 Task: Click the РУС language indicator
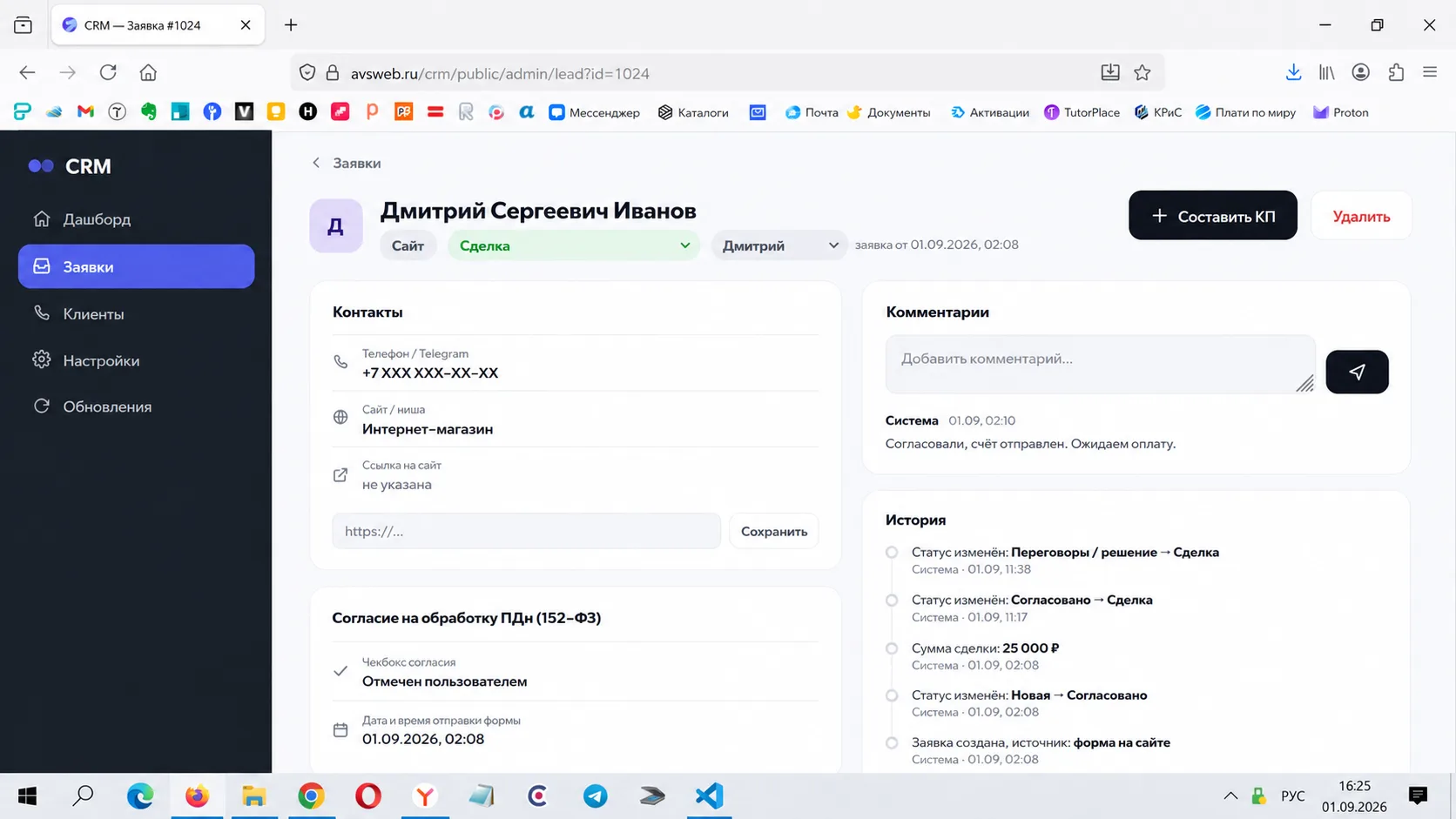[1292, 796]
